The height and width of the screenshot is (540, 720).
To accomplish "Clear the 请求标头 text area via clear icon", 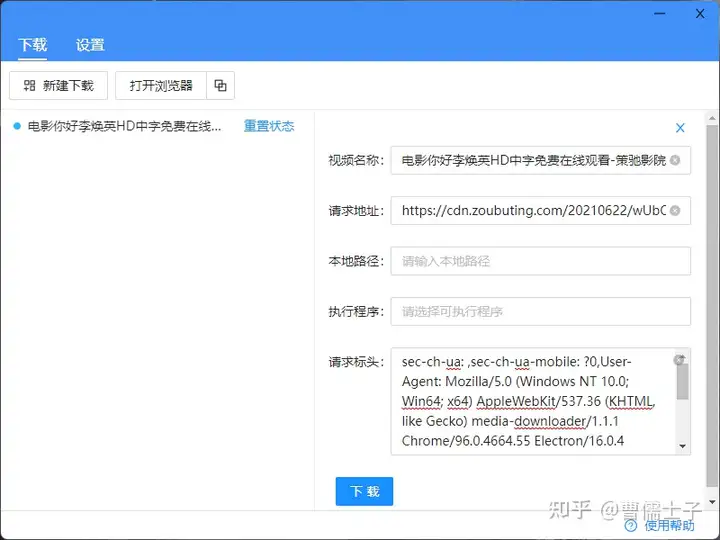I will (679, 360).
